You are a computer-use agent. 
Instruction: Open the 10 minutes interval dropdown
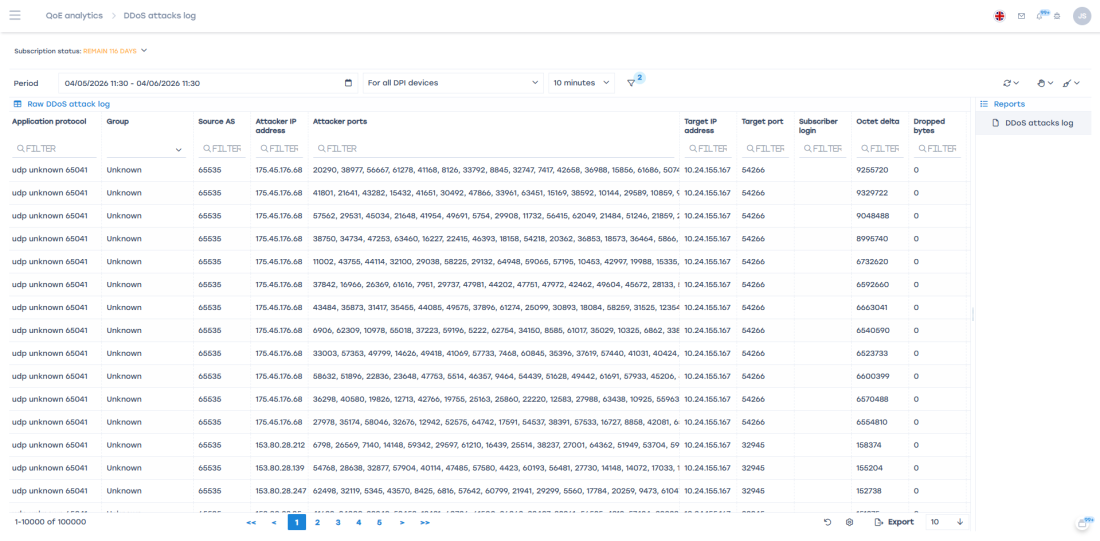tap(582, 83)
